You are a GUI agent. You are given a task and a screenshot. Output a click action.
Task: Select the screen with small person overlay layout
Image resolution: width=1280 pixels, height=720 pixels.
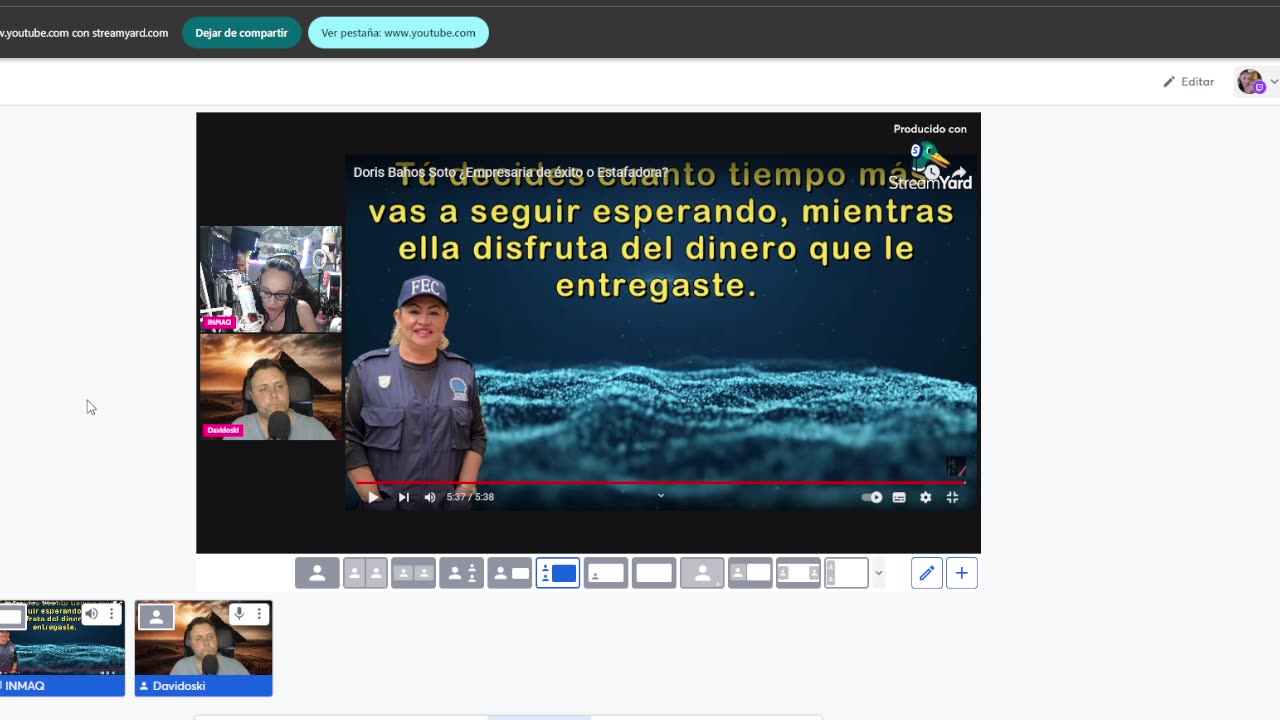605,573
